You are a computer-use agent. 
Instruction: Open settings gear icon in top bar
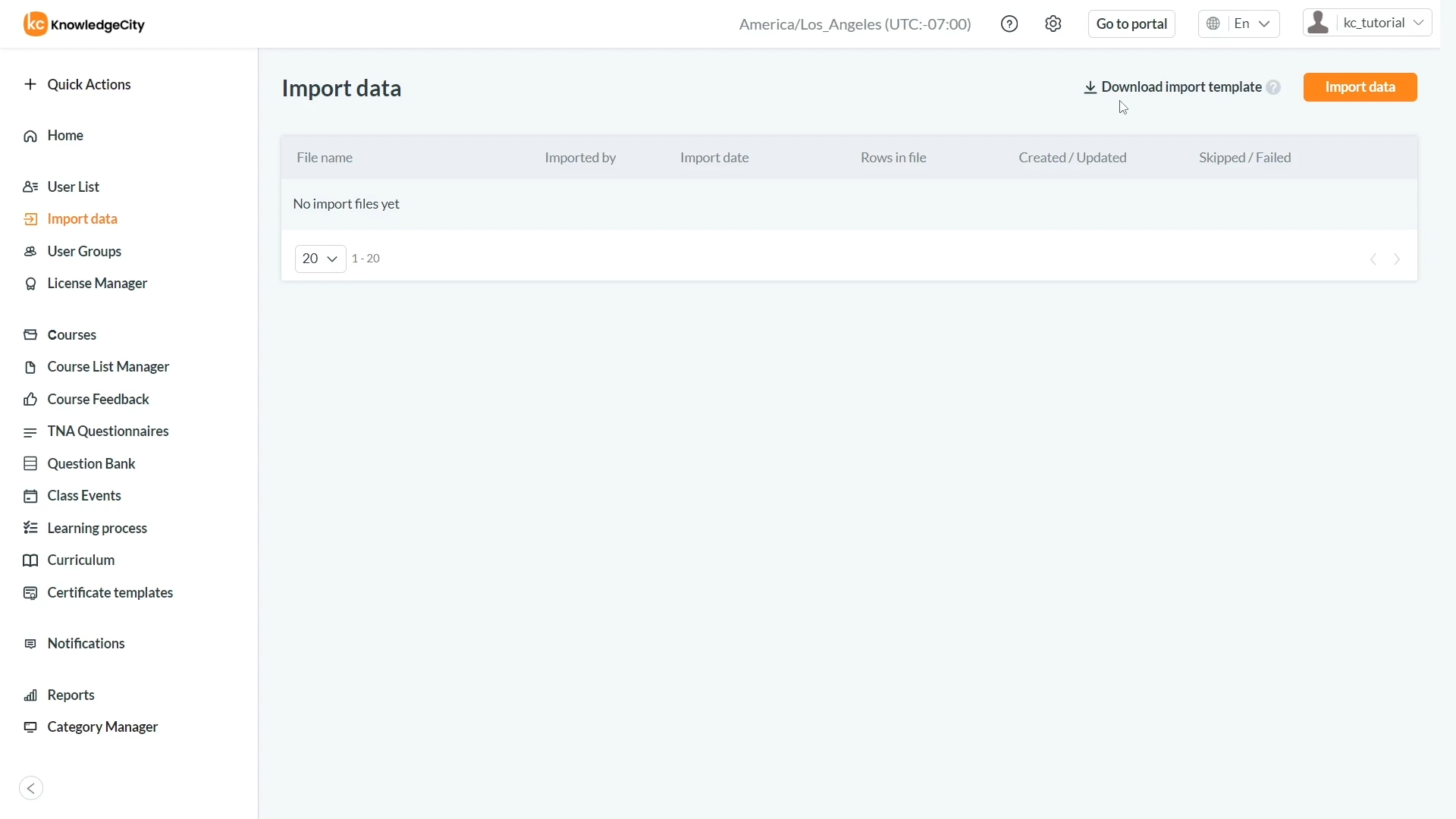[x=1053, y=24]
